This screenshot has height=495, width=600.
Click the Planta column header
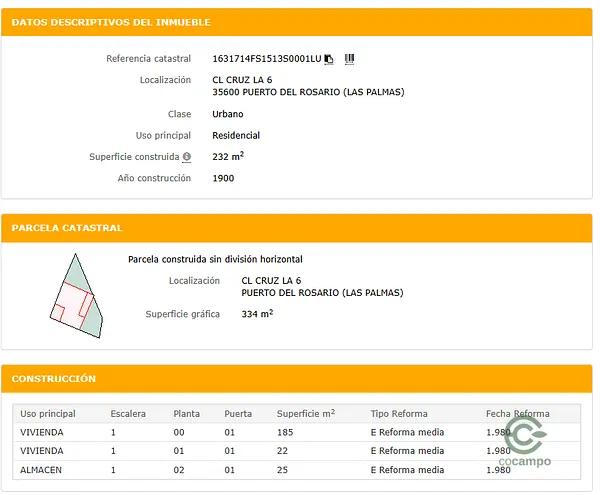point(186,414)
